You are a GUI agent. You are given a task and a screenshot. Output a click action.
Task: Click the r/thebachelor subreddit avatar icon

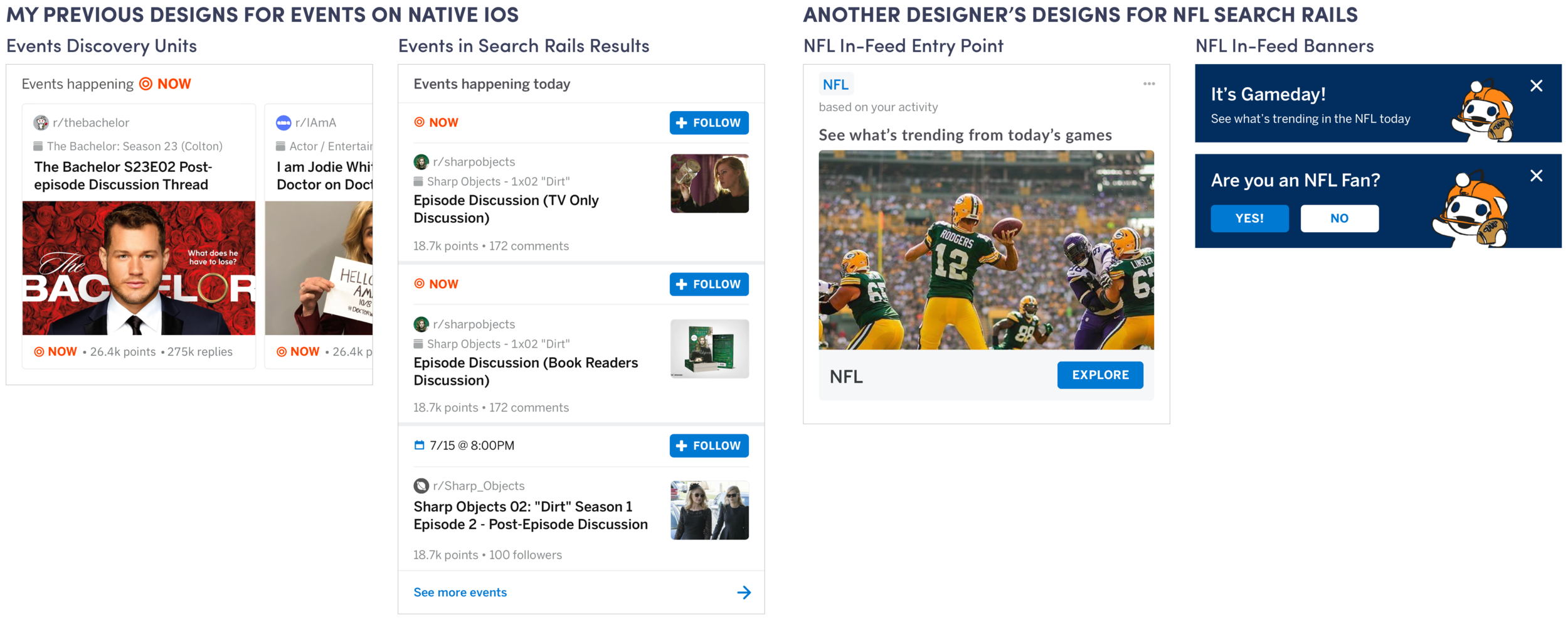pos(41,123)
